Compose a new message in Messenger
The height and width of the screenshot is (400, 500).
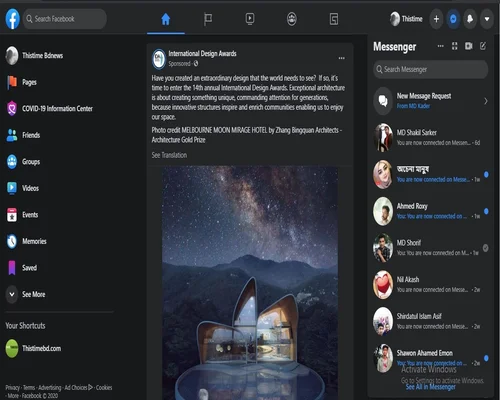tap(483, 46)
